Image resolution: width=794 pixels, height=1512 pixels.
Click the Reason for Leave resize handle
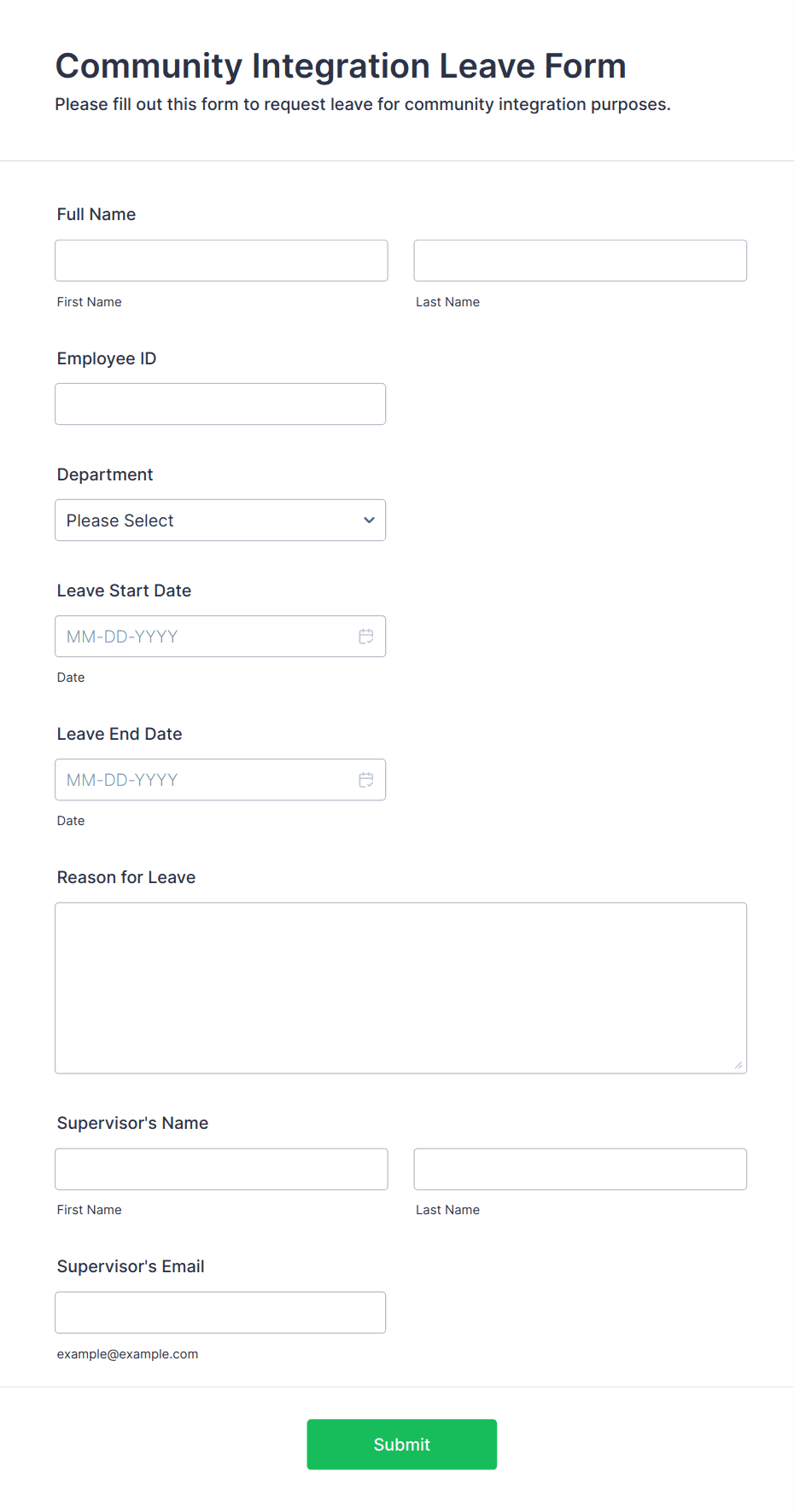coord(739,1065)
